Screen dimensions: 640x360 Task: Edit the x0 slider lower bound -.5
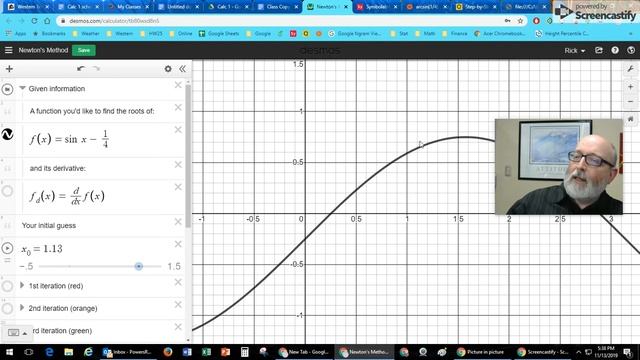tap(27, 267)
